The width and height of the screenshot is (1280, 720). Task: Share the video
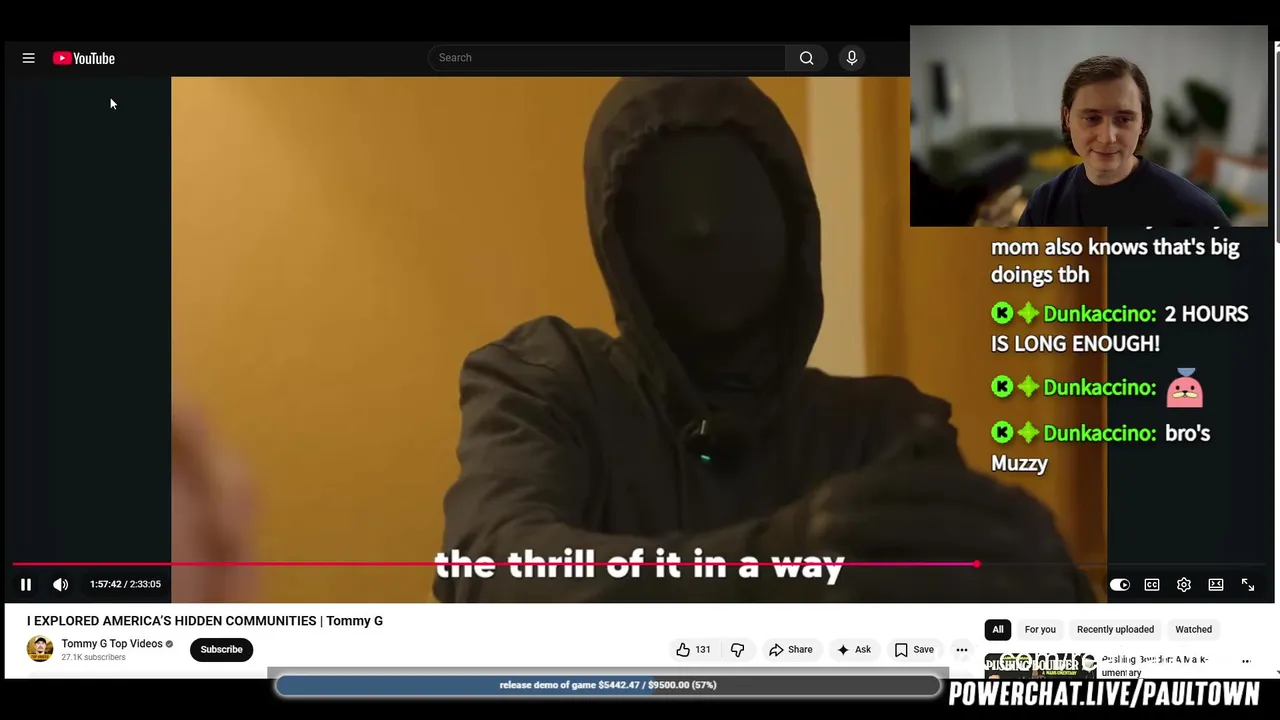click(790, 649)
